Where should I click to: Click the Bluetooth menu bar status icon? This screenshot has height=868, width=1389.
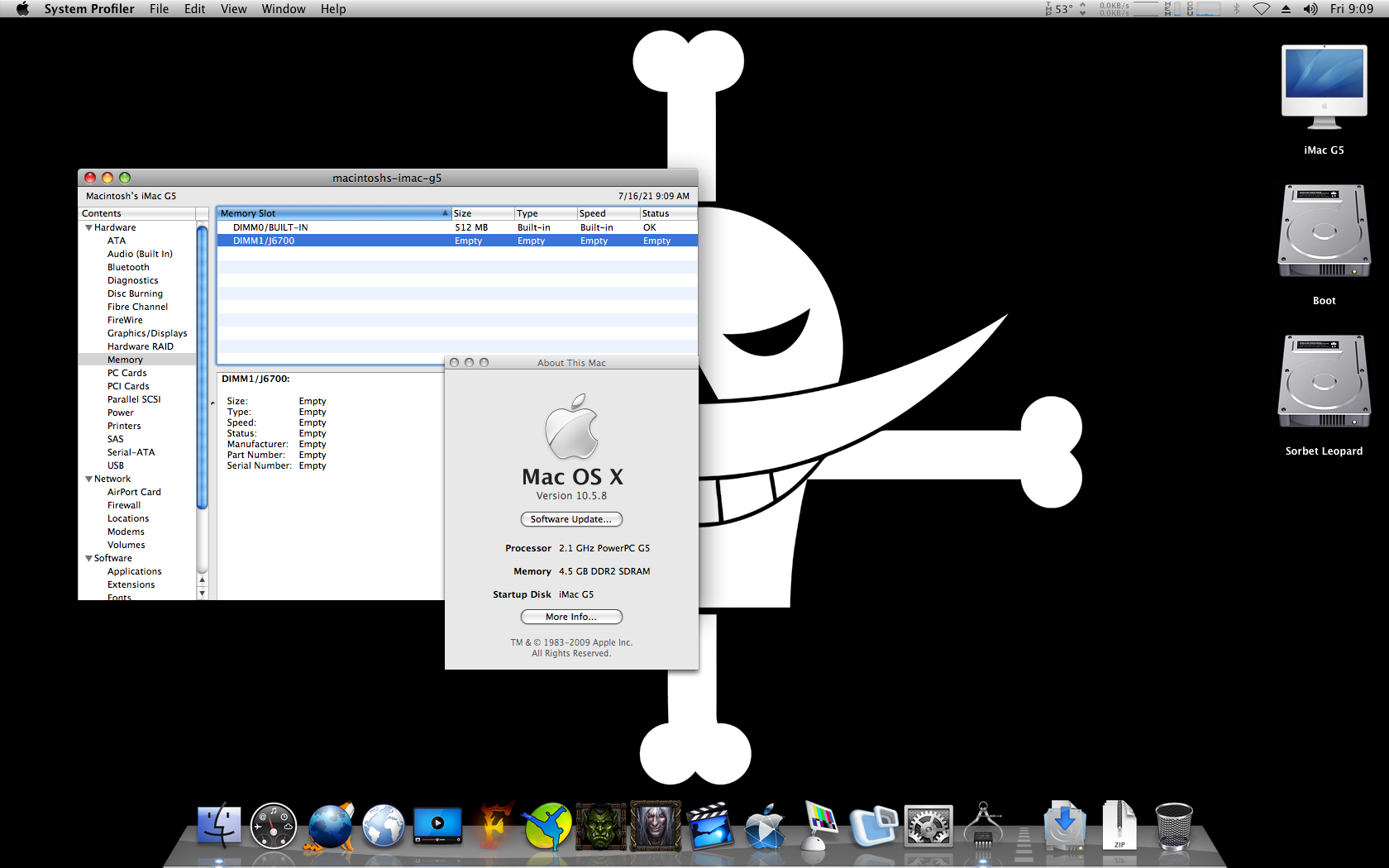pyautogui.click(x=1237, y=9)
